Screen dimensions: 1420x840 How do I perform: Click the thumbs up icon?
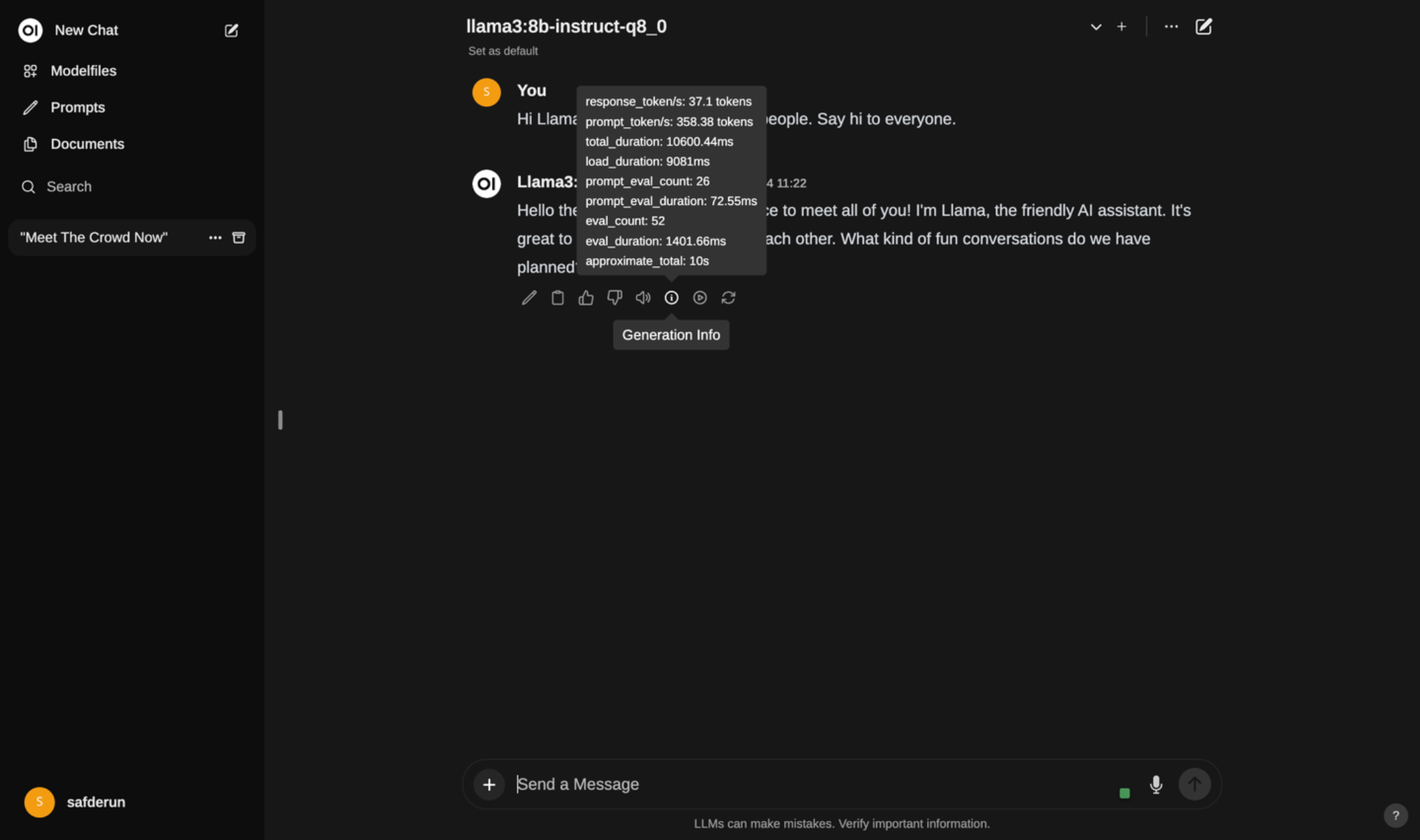tap(585, 297)
